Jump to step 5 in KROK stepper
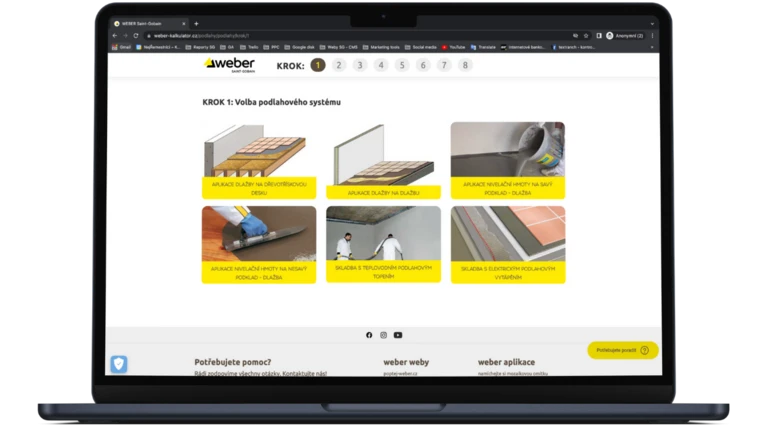768x432 pixels. (x=402, y=65)
